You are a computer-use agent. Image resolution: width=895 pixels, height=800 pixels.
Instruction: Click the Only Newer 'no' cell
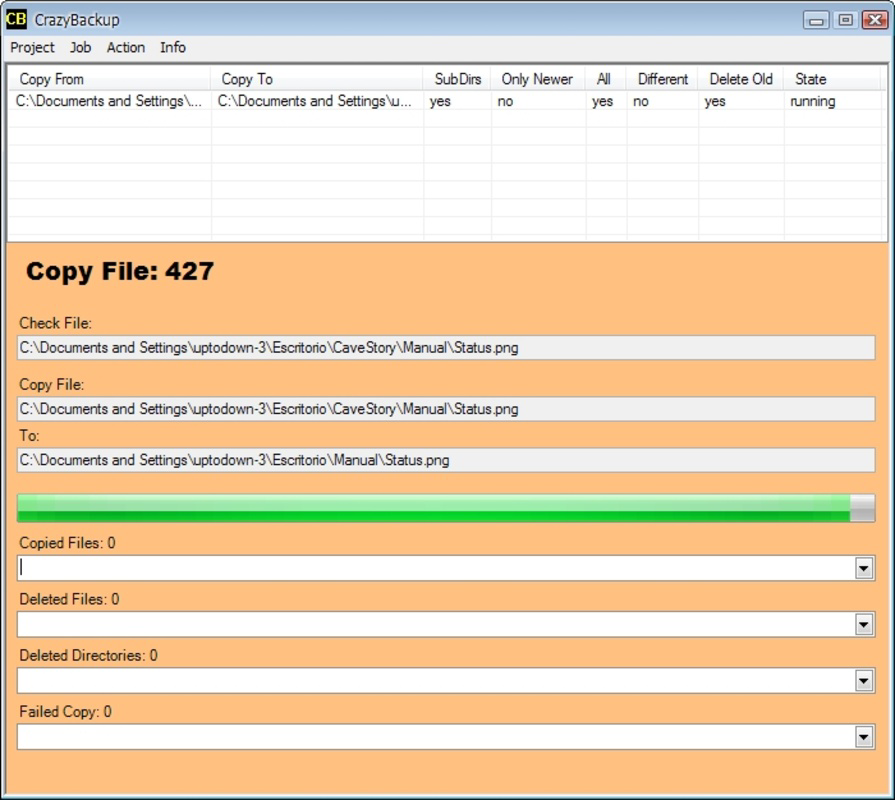coord(538,101)
